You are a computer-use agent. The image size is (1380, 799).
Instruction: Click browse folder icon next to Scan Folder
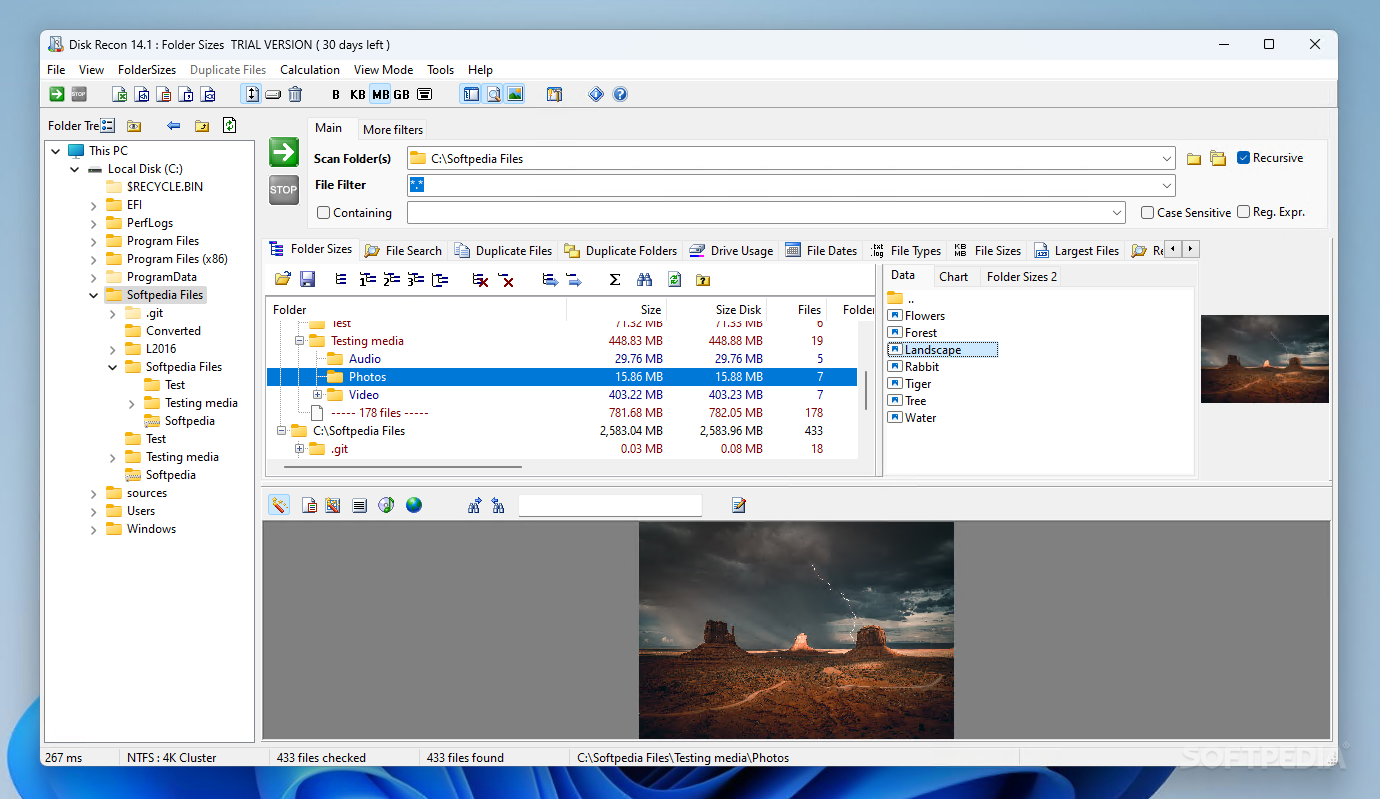1194,158
